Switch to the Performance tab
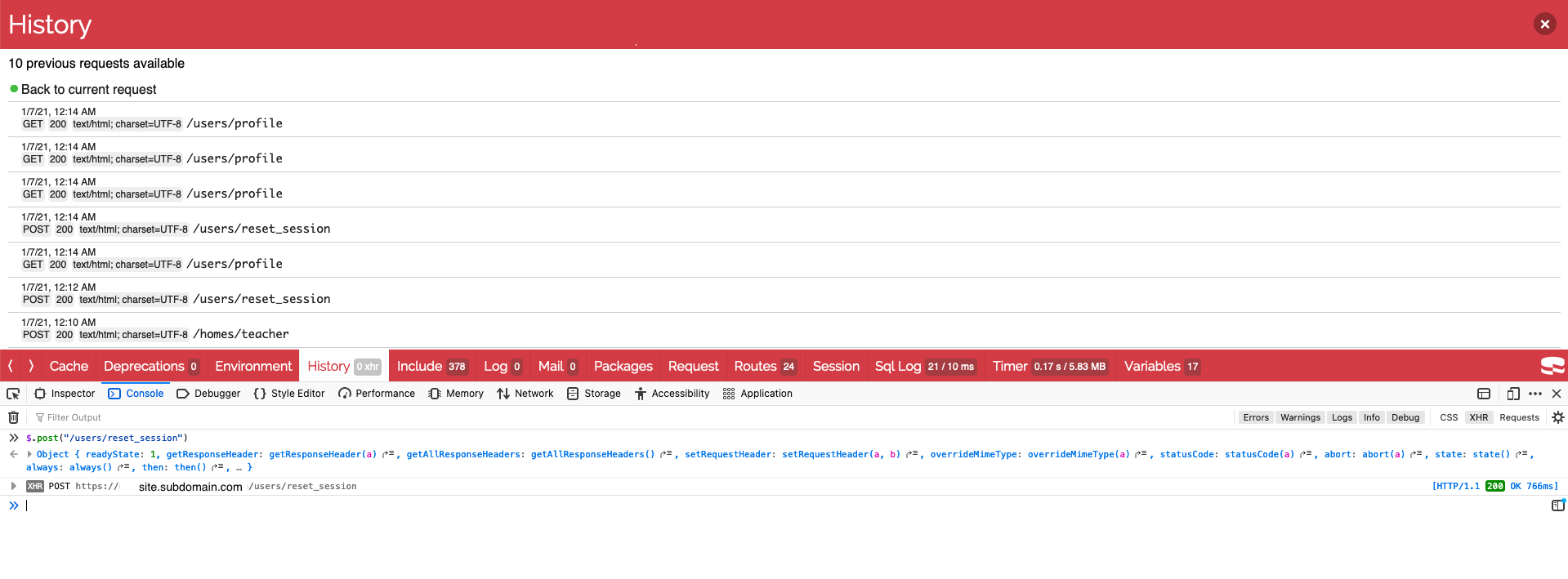The width and height of the screenshot is (1568, 579). pyautogui.click(x=377, y=394)
